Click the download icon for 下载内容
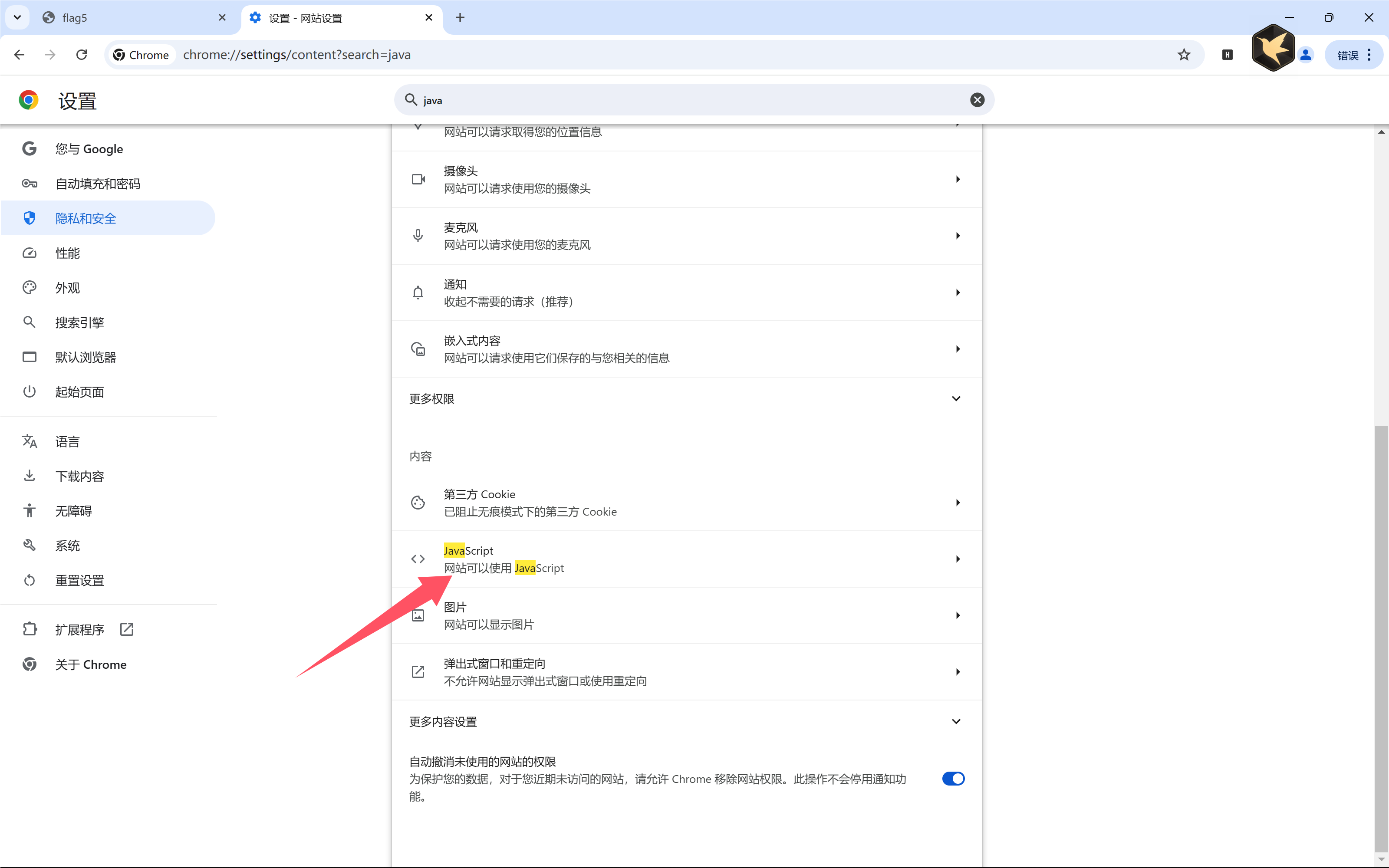Image resolution: width=1389 pixels, height=868 pixels. (x=29, y=475)
